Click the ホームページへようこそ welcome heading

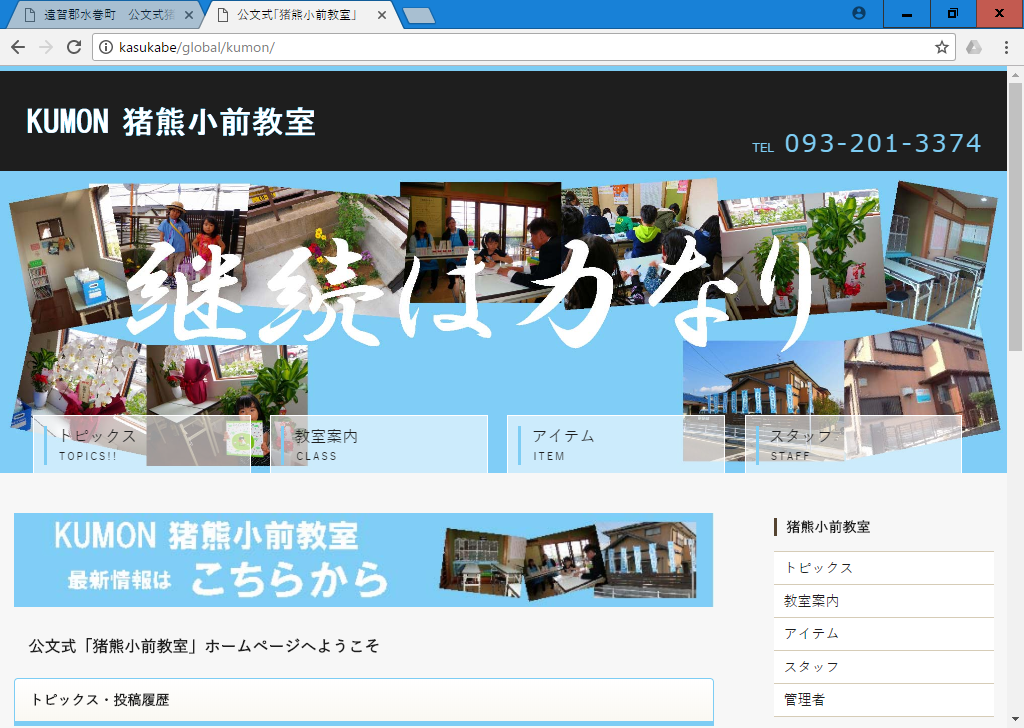point(204,646)
